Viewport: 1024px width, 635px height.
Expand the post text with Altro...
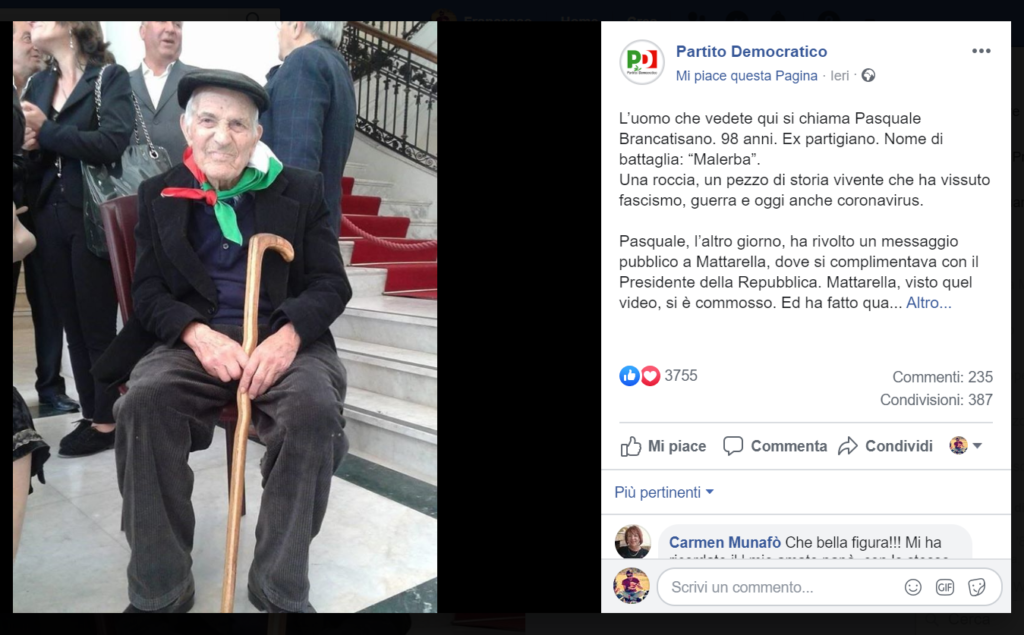click(928, 302)
